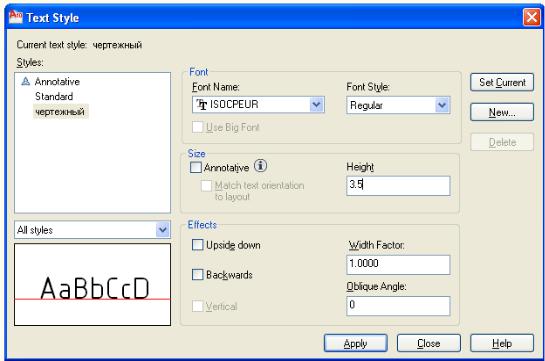Open the Font Name dropdown

pyautogui.click(x=316, y=105)
